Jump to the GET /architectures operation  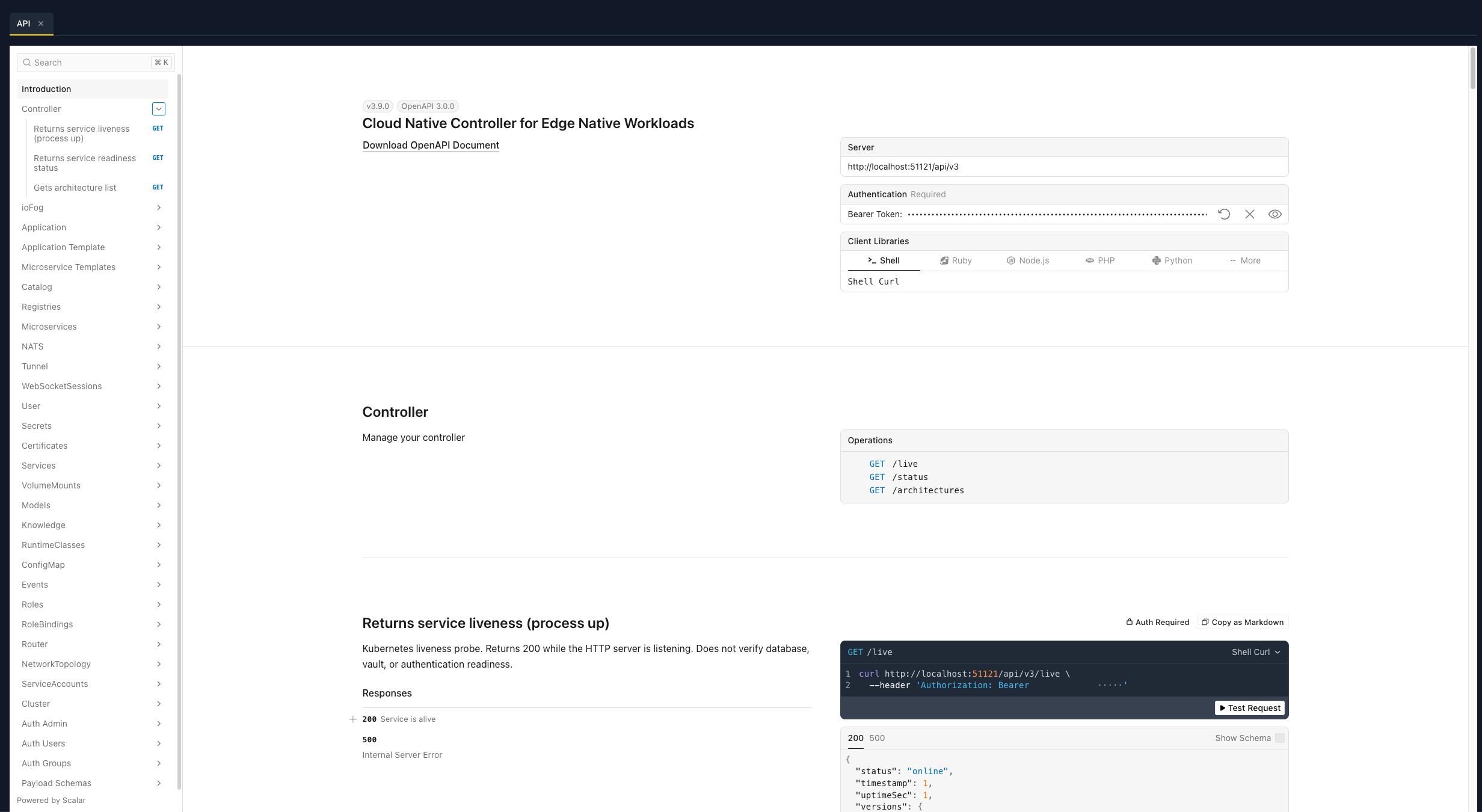[x=917, y=490]
